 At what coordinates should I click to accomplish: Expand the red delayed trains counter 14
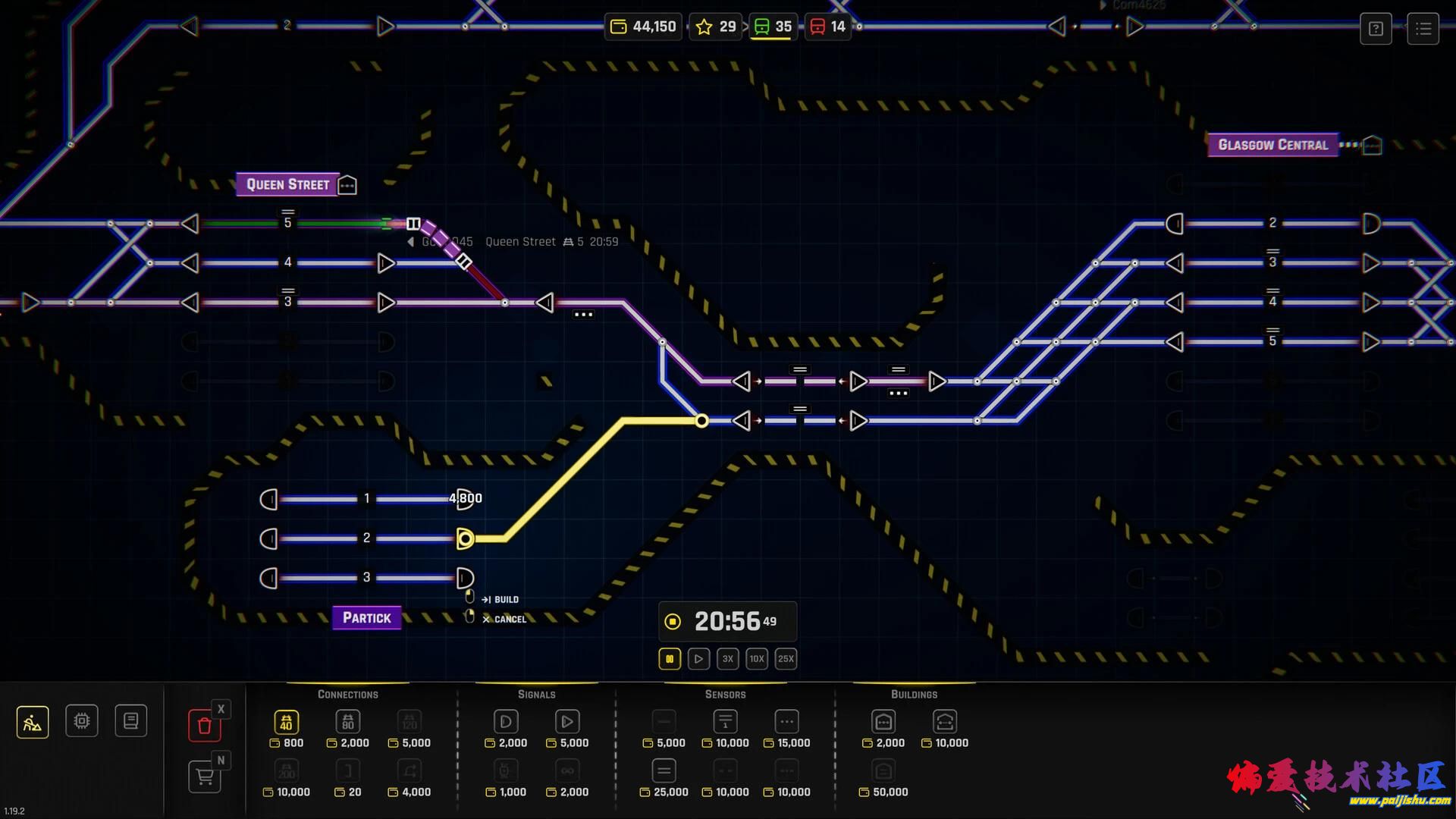coord(828,27)
